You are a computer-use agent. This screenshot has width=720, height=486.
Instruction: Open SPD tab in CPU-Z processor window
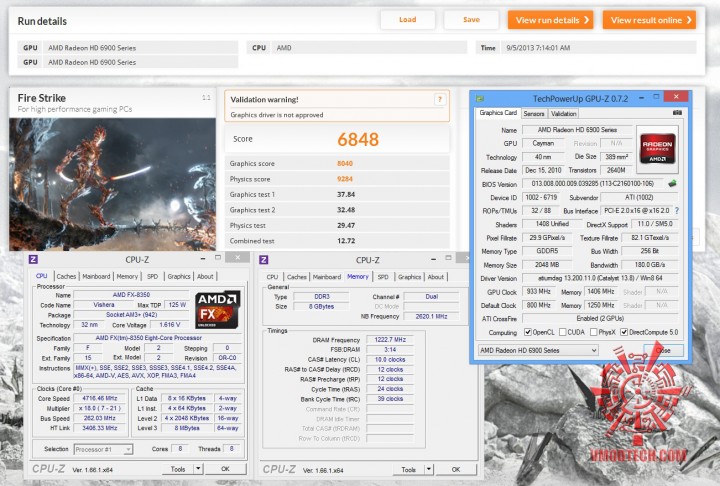coord(152,277)
